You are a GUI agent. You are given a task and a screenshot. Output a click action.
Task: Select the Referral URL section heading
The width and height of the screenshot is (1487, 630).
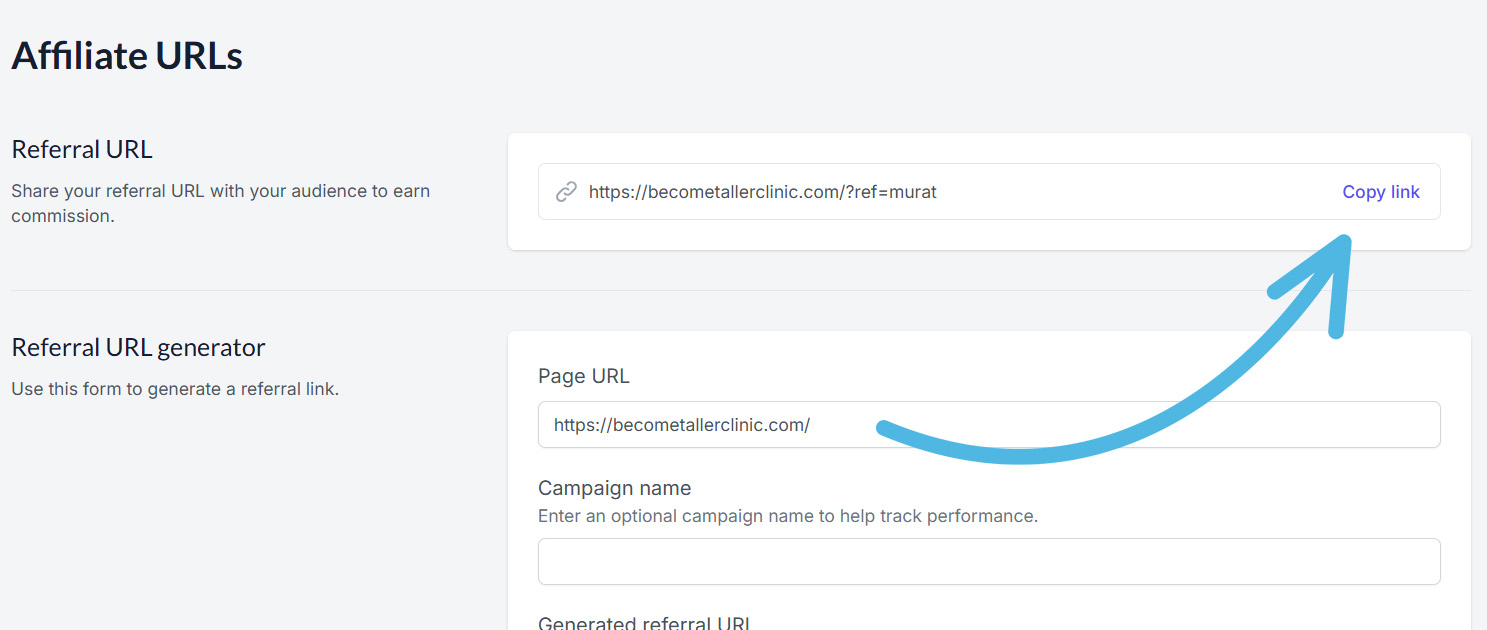[x=82, y=150]
